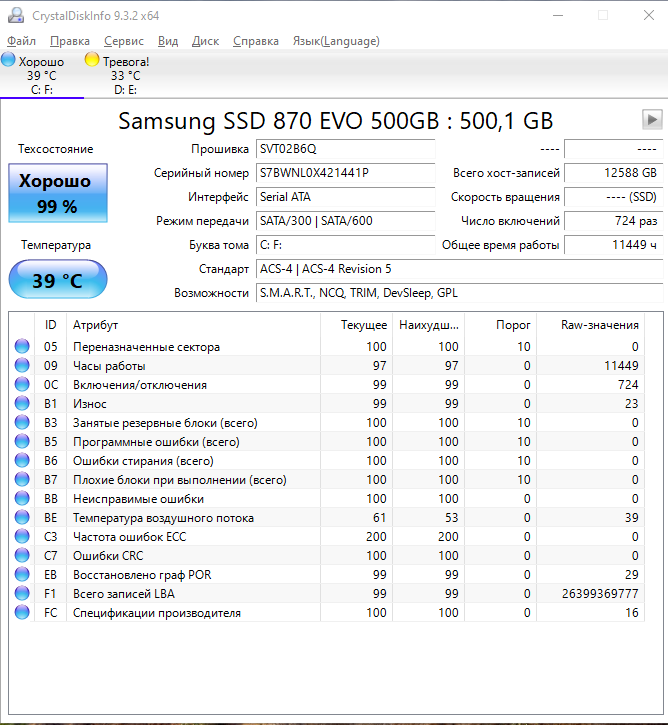
Task: Click status orb of attribute F1 row
Action: click(22, 593)
